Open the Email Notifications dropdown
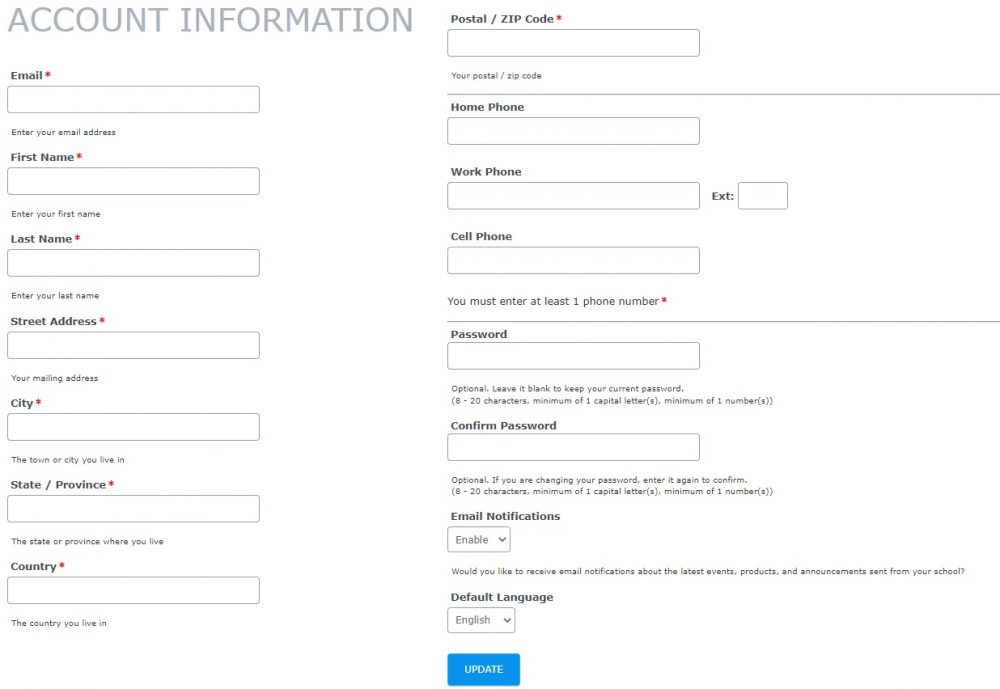The image size is (1000, 689). click(x=478, y=539)
